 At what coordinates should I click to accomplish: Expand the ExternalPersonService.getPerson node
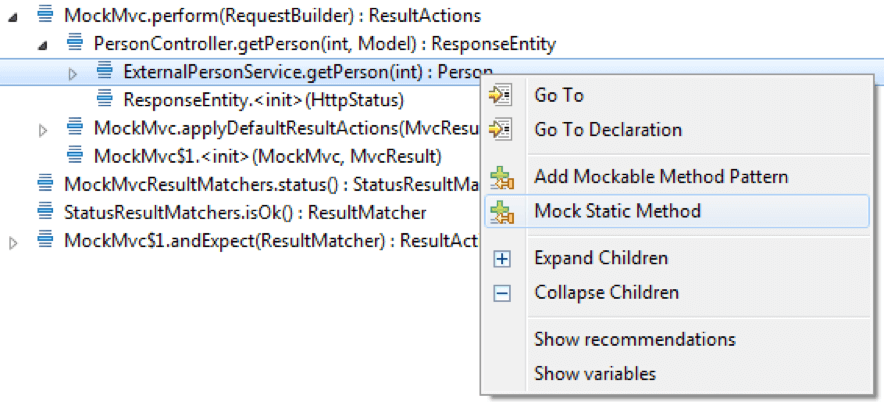(72, 73)
